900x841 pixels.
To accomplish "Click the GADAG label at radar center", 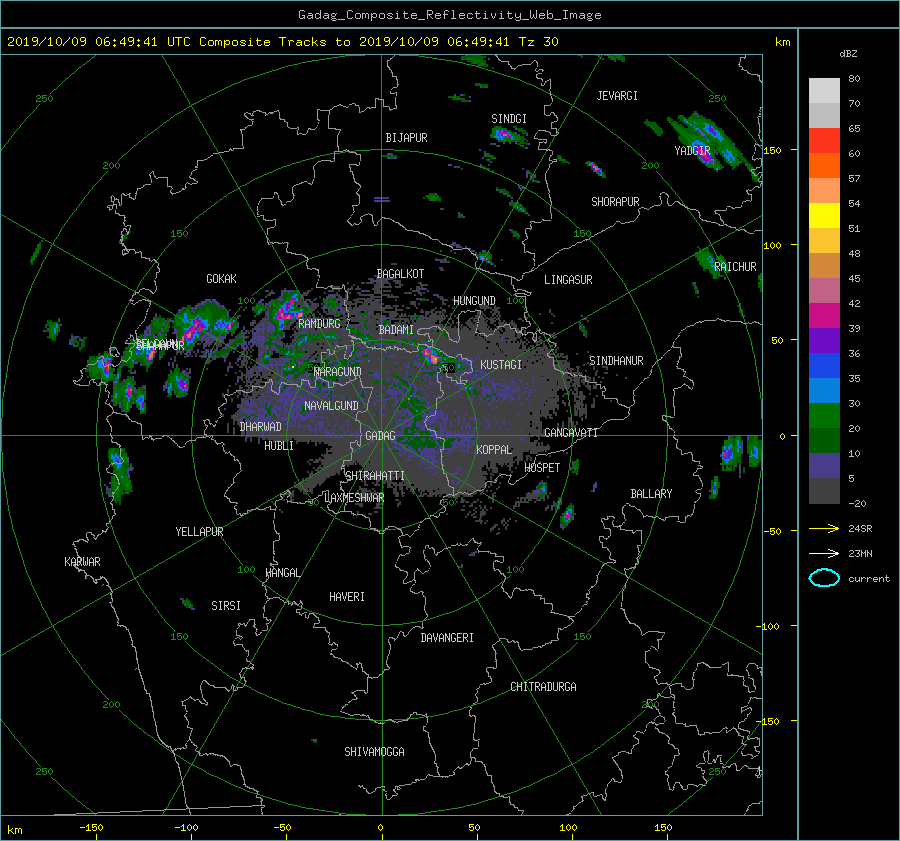I will 381,436.
